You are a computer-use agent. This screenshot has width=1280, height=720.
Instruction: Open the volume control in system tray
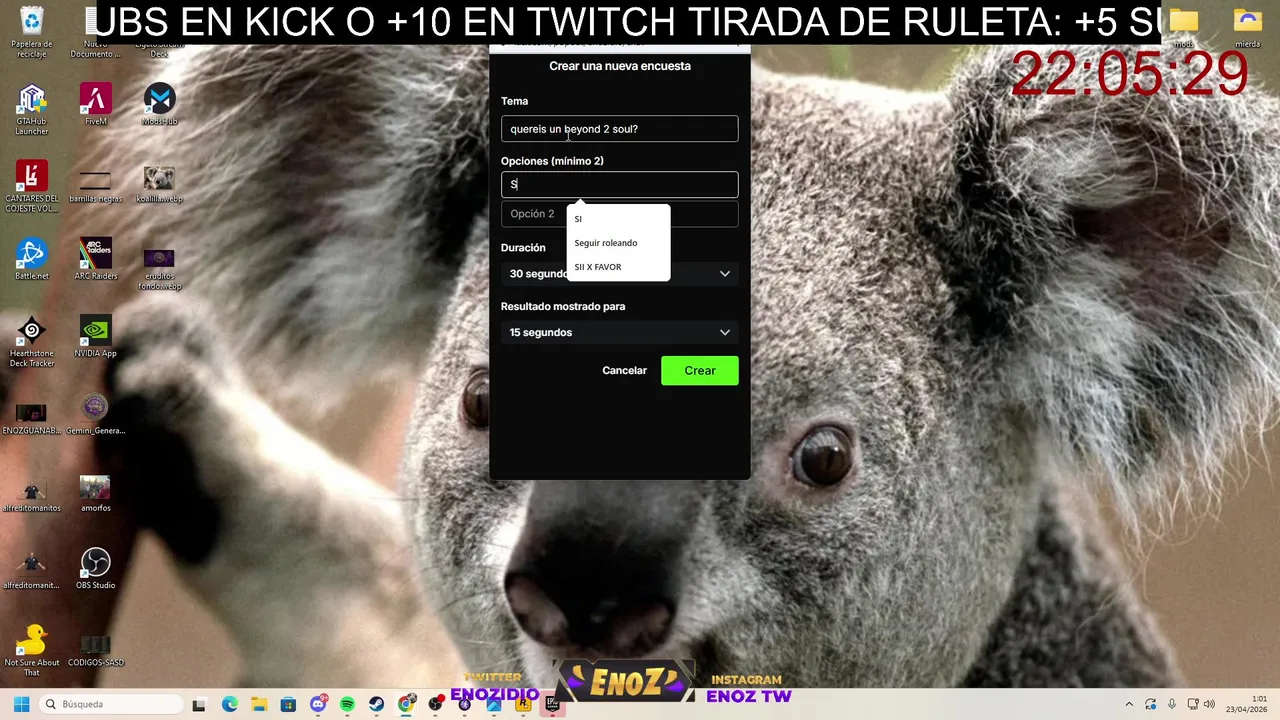(1209, 704)
